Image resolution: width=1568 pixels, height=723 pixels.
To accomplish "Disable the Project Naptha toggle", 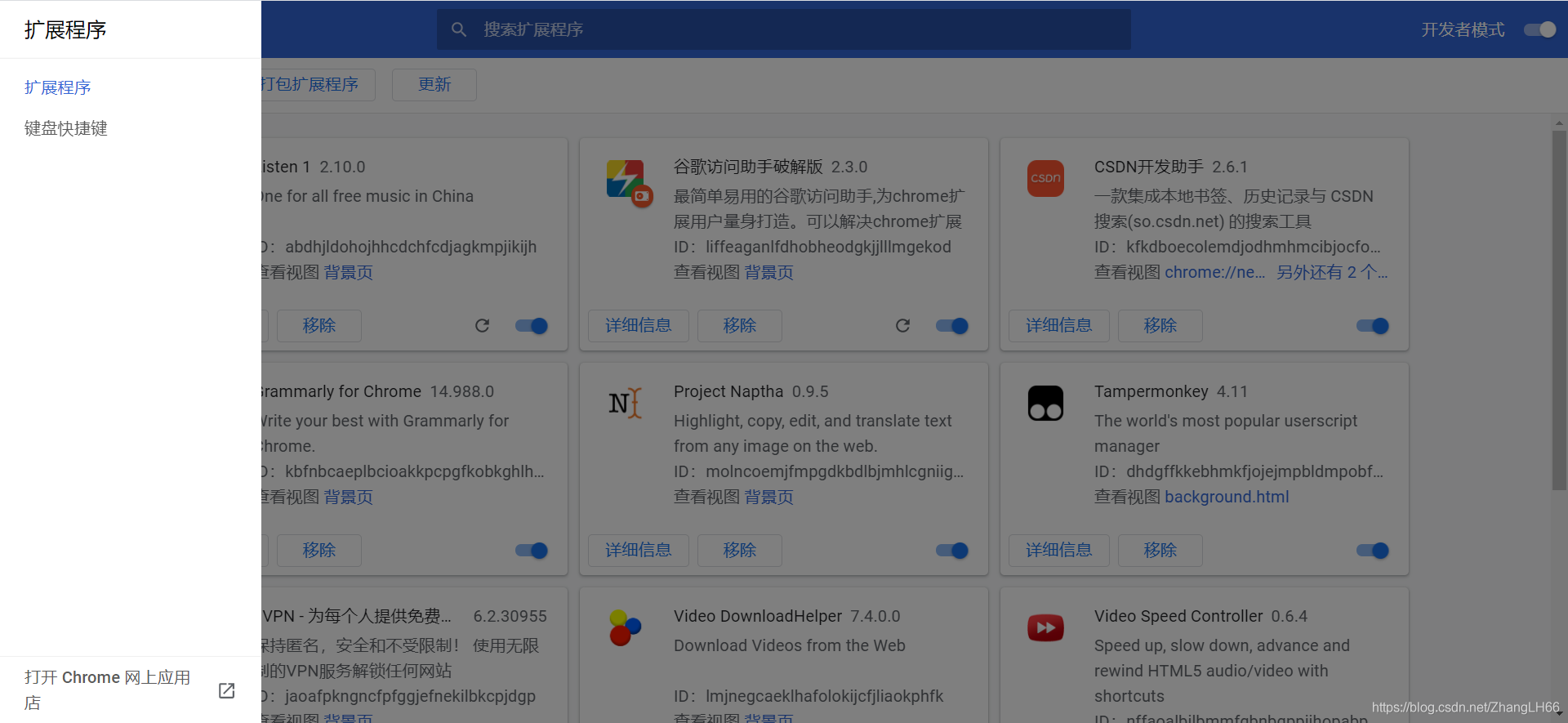I will pos(952,551).
